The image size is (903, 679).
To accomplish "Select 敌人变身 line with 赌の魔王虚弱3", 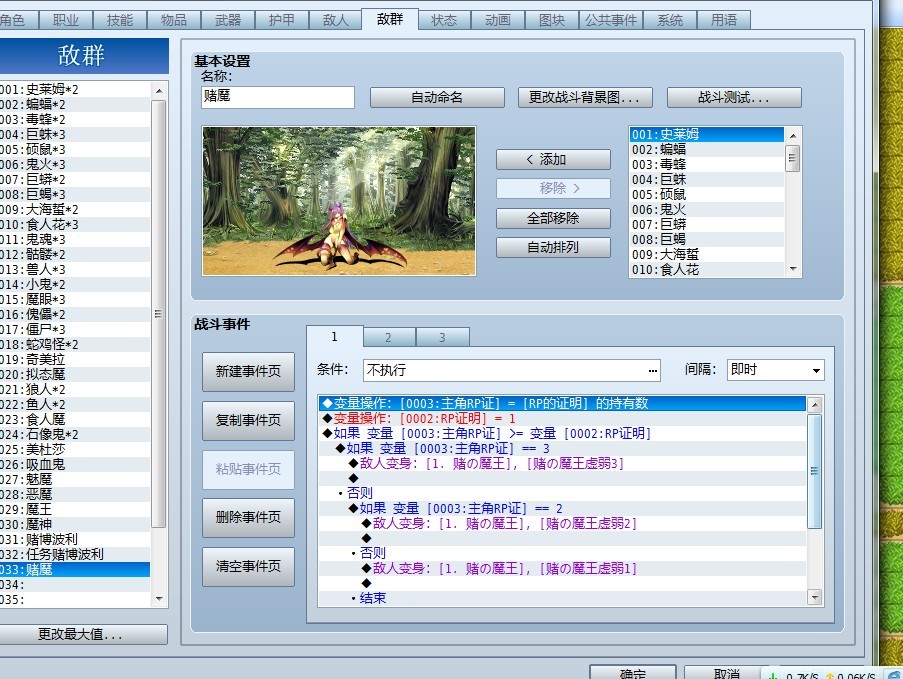I will [563, 463].
